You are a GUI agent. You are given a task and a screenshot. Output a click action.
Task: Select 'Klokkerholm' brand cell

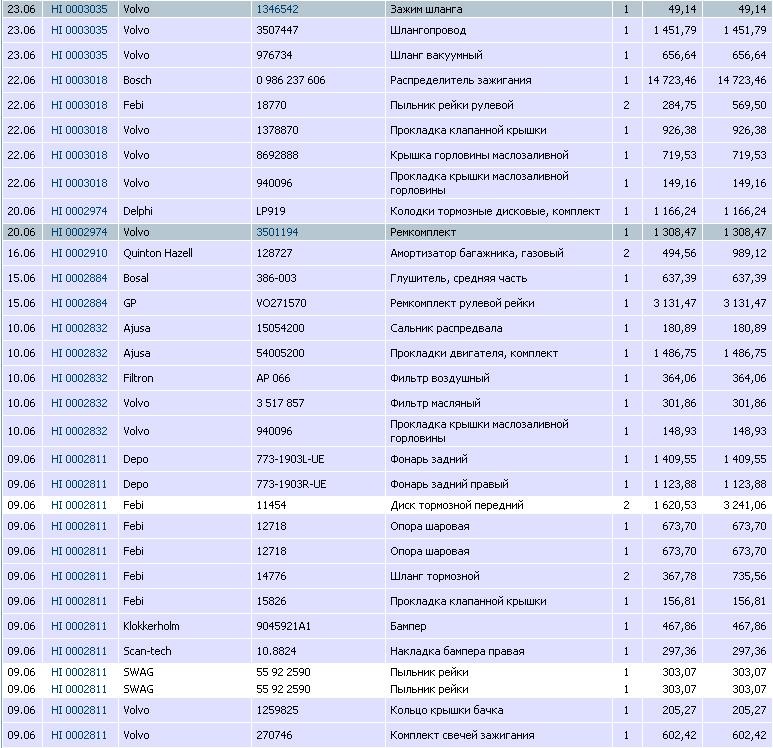151,626
